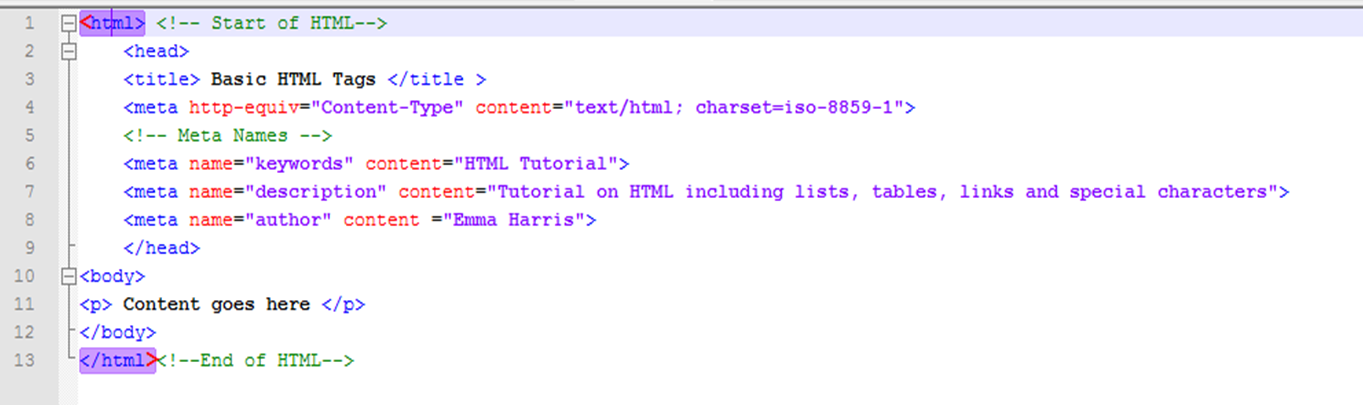Collapse the head section fold marker
Viewport: 1363px width, 405px height.
click(x=68, y=51)
